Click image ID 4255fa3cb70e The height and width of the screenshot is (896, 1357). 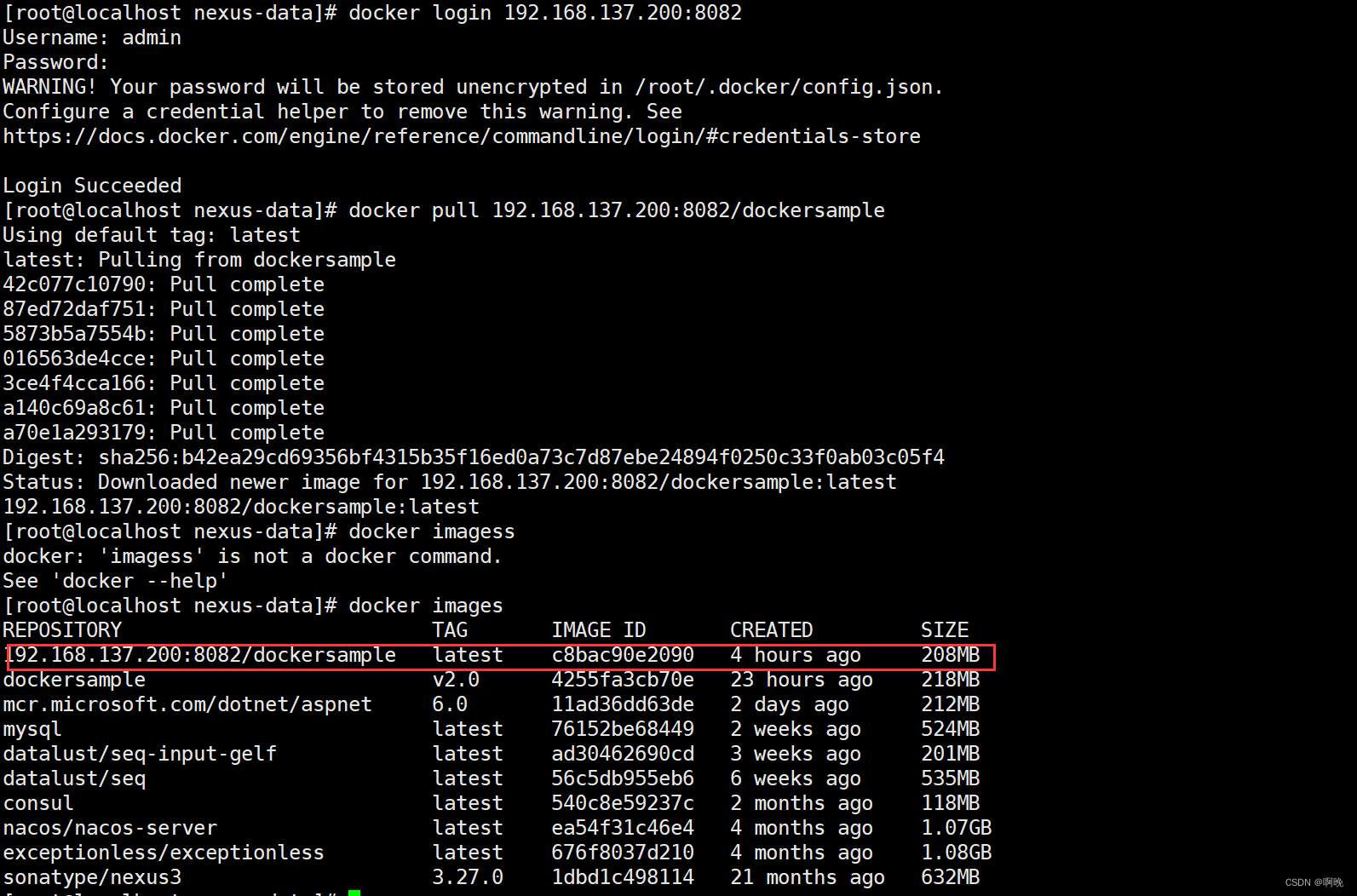tap(623, 680)
